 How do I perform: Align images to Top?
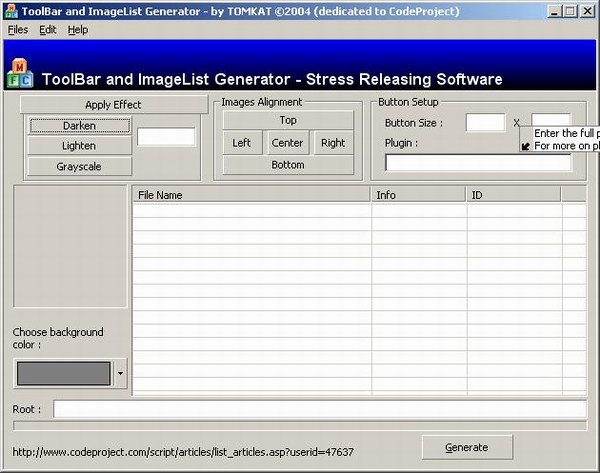coord(288,120)
